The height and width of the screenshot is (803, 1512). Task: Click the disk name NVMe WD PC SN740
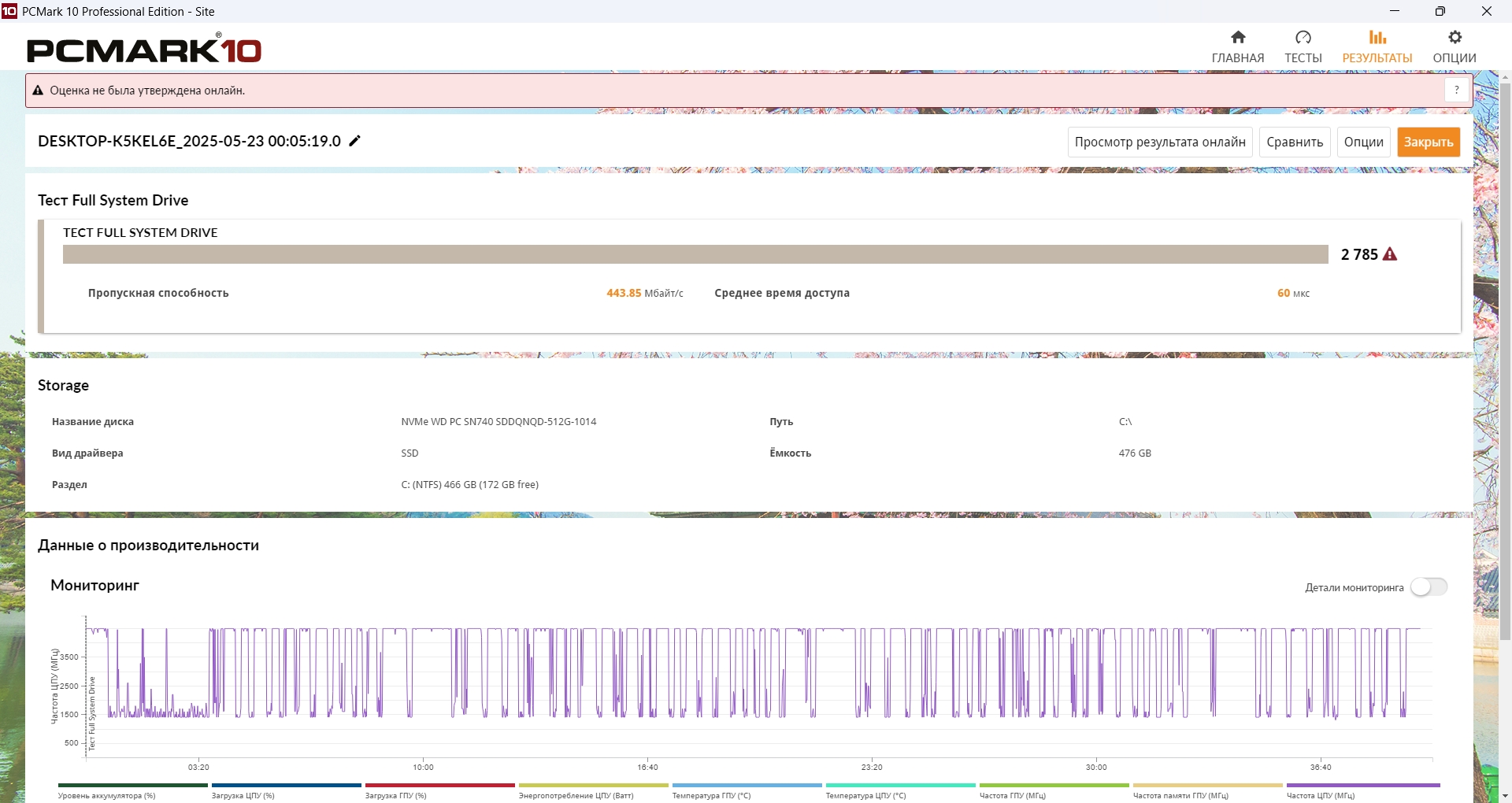point(498,422)
